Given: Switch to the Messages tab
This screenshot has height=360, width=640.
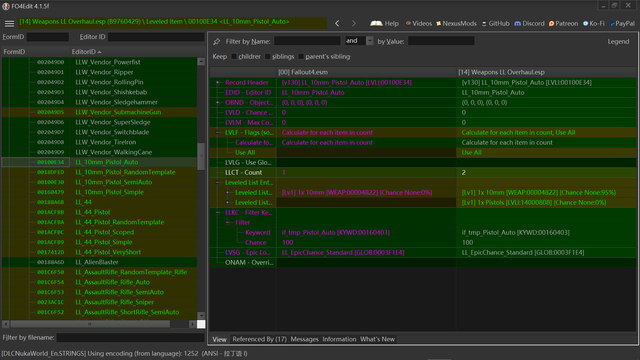Looking at the screenshot, I should tap(304, 339).
